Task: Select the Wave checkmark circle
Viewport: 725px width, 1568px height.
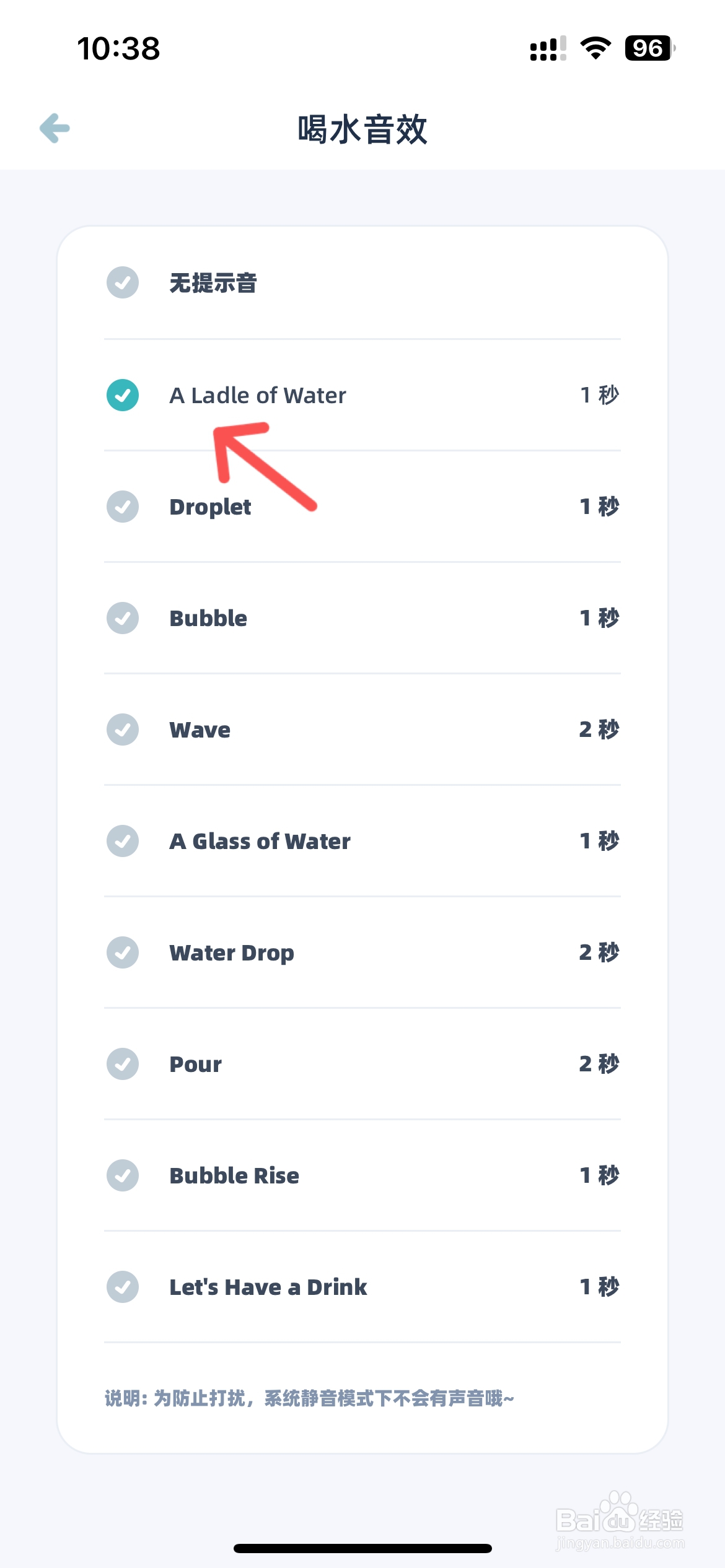Action: (x=123, y=730)
